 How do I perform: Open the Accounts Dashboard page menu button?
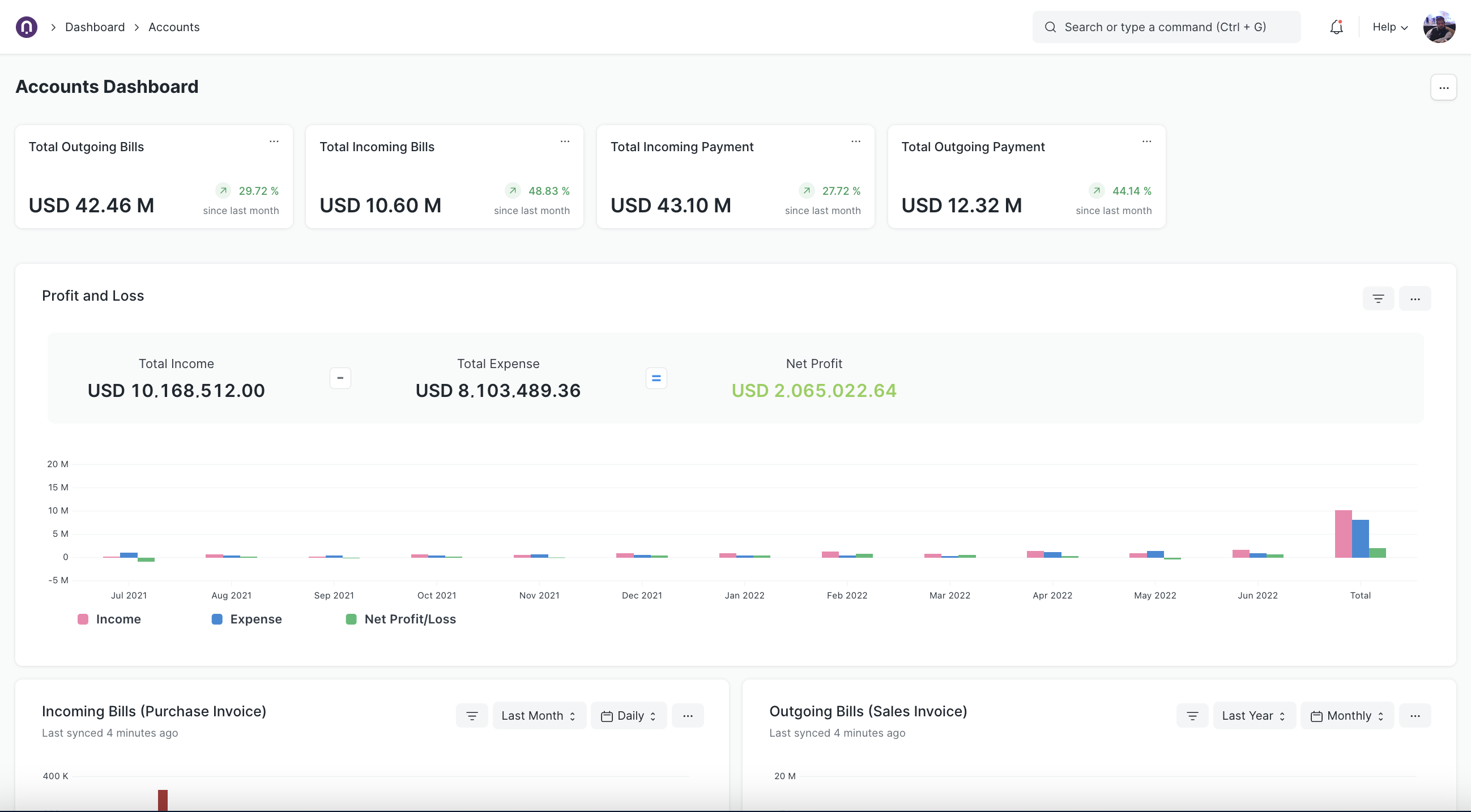pyautogui.click(x=1443, y=87)
